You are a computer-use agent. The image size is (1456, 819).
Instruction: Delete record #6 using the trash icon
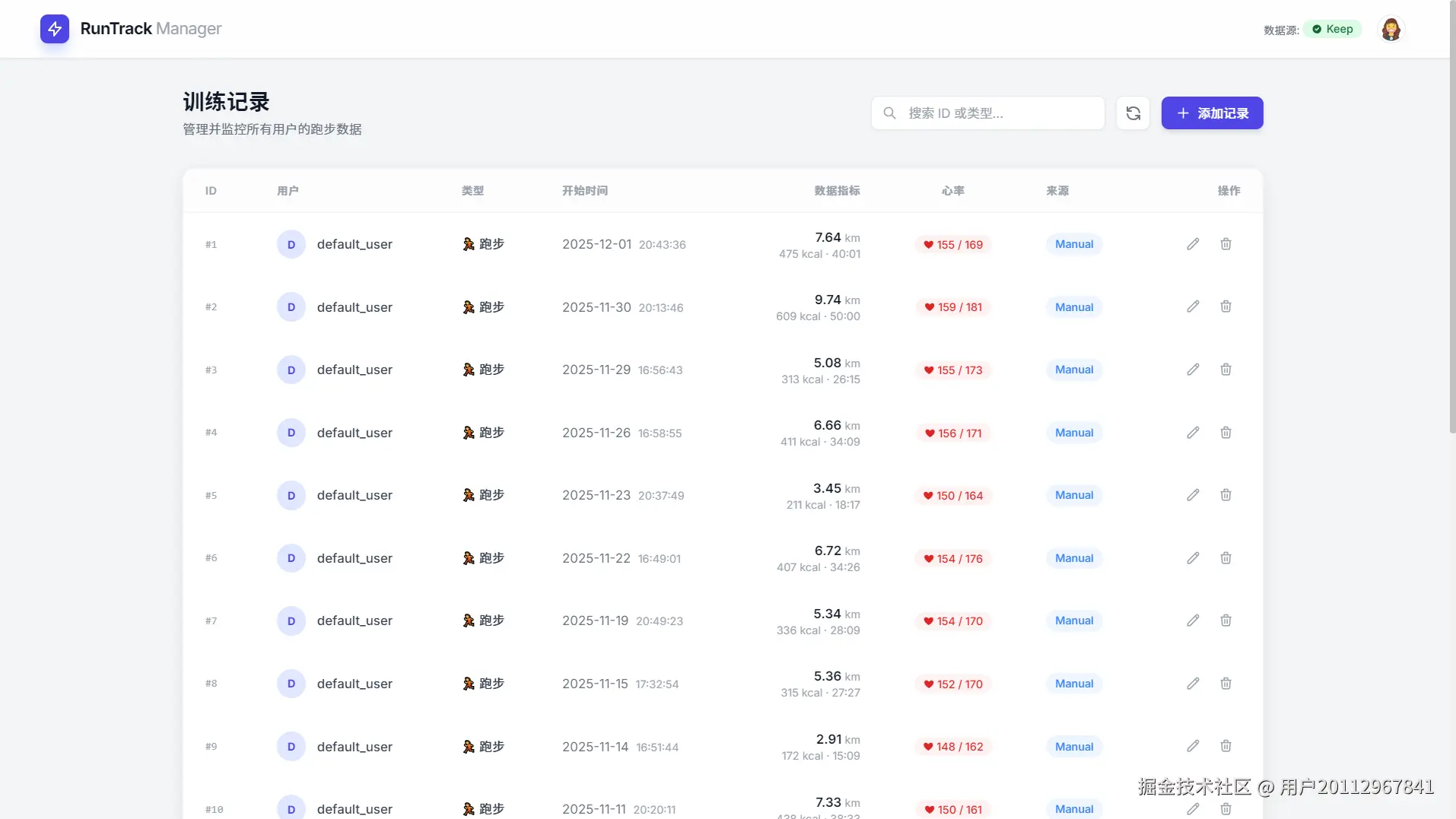[x=1226, y=558]
